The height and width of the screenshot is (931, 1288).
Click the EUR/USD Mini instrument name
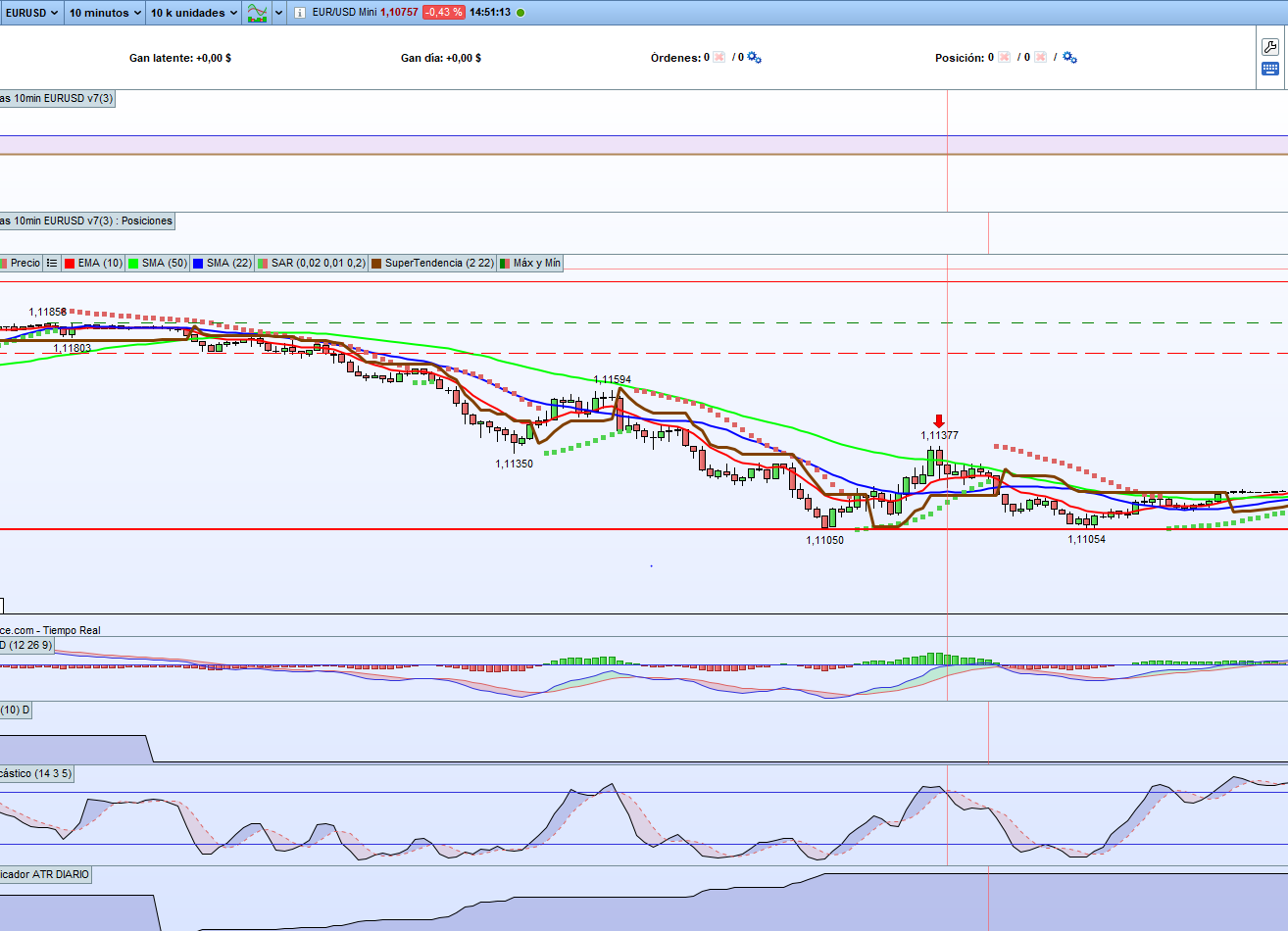click(344, 13)
